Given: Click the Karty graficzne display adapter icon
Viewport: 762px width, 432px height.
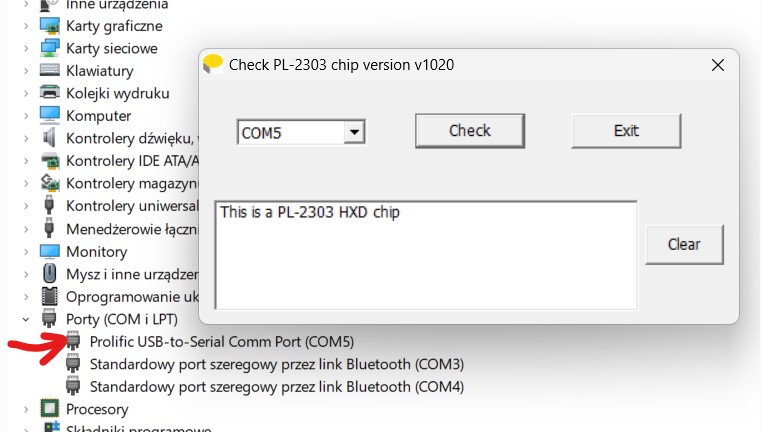Looking at the screenshot, I should (x=50, y=26).
